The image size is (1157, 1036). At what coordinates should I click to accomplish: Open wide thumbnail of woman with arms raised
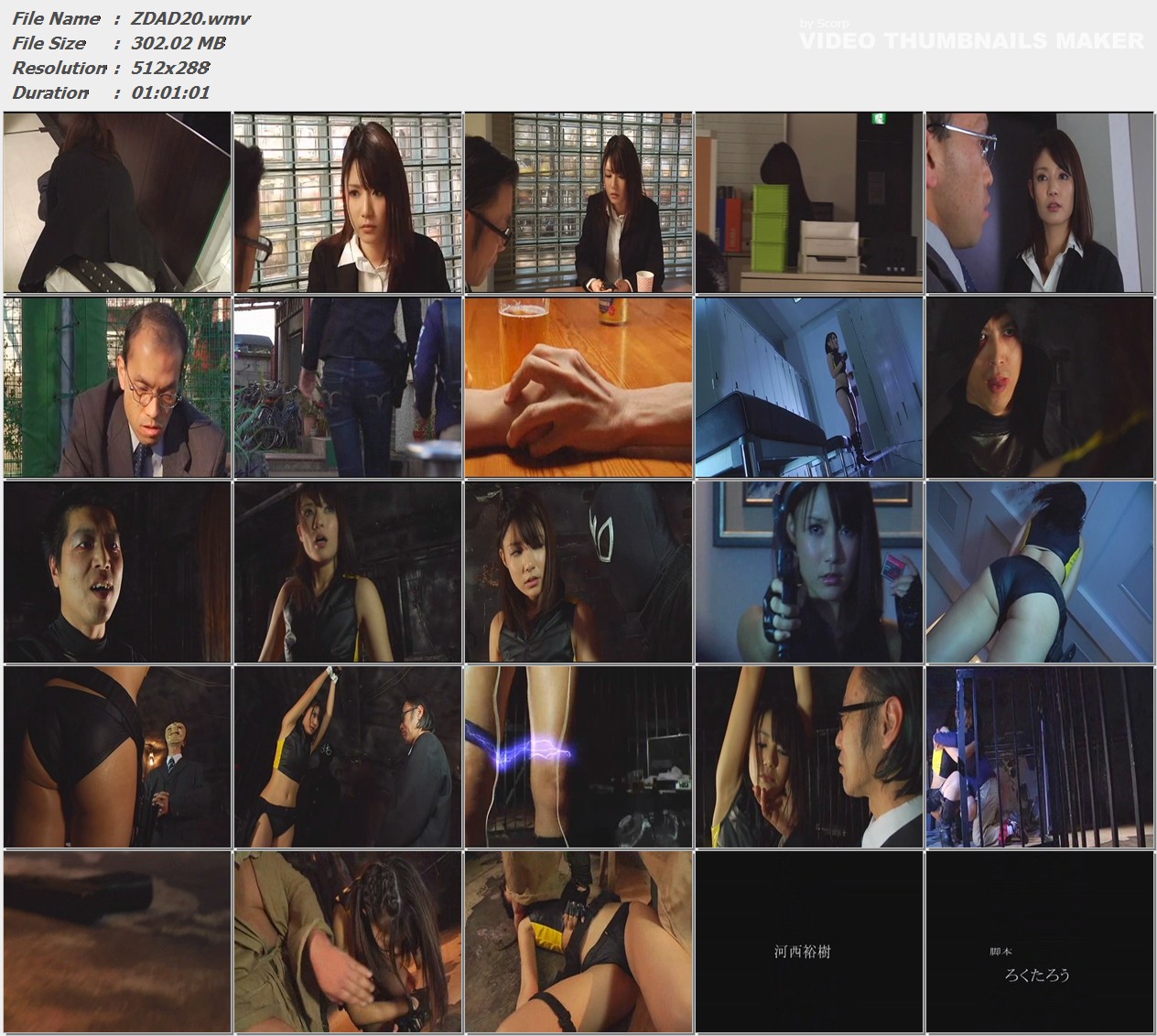pyautogui.click(x=348, y=757)
